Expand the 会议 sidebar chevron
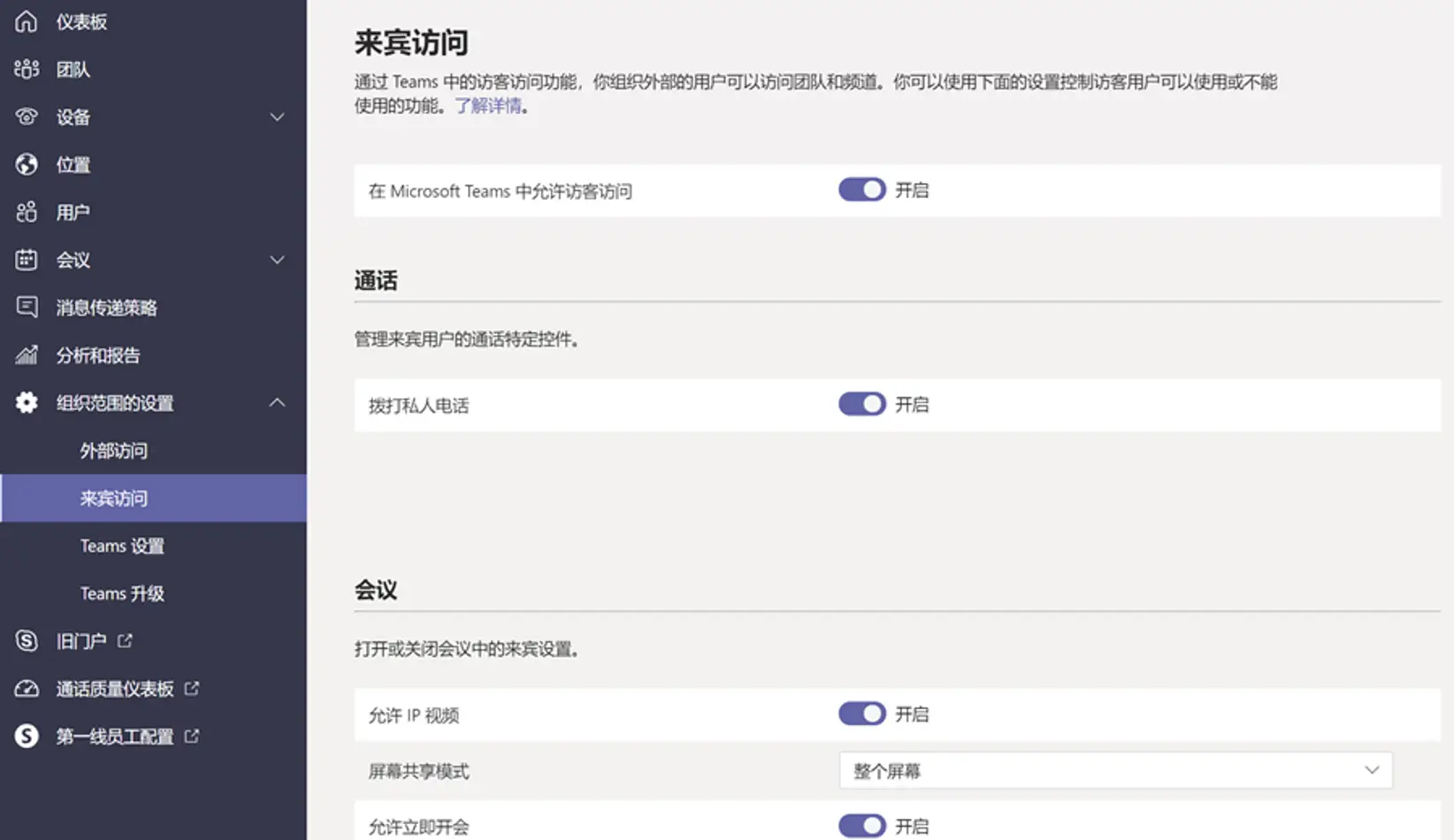This screenshot has width=1454, height=840. coord(278,259)
